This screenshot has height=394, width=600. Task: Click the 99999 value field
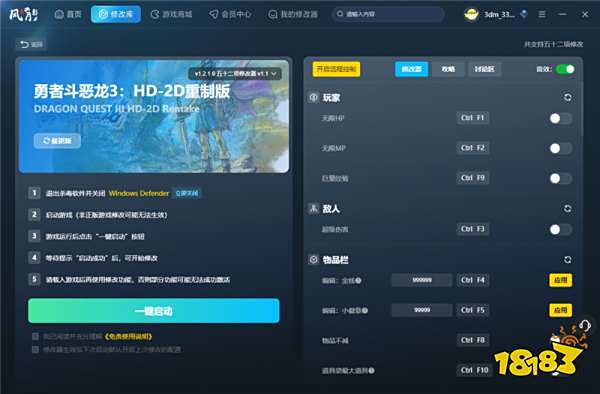click(x=422, y=310)
